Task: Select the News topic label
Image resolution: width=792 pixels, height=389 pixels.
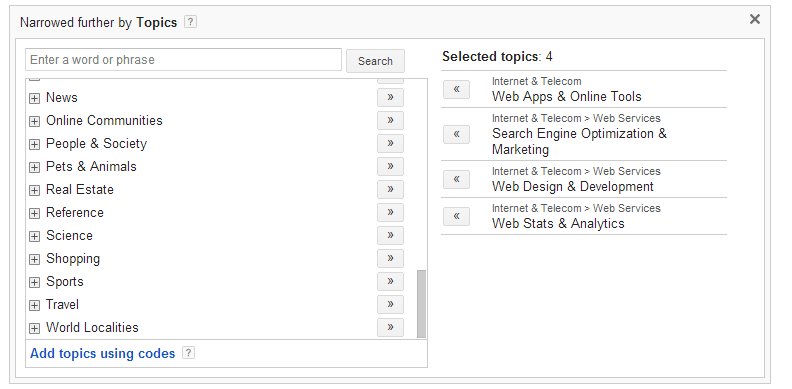Action: (x=62, y=98)
